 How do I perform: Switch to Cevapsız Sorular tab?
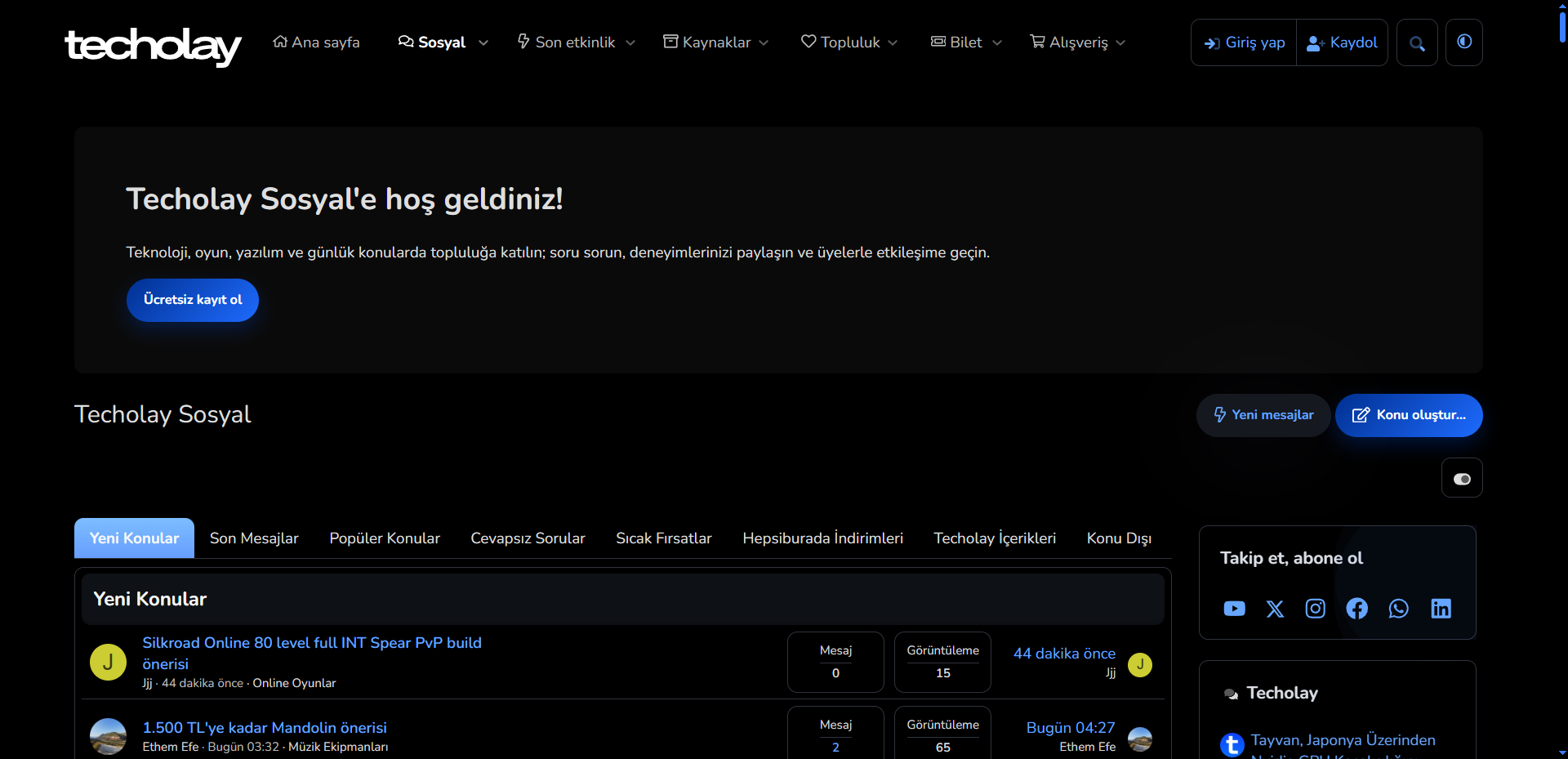[x=528, y=538]
